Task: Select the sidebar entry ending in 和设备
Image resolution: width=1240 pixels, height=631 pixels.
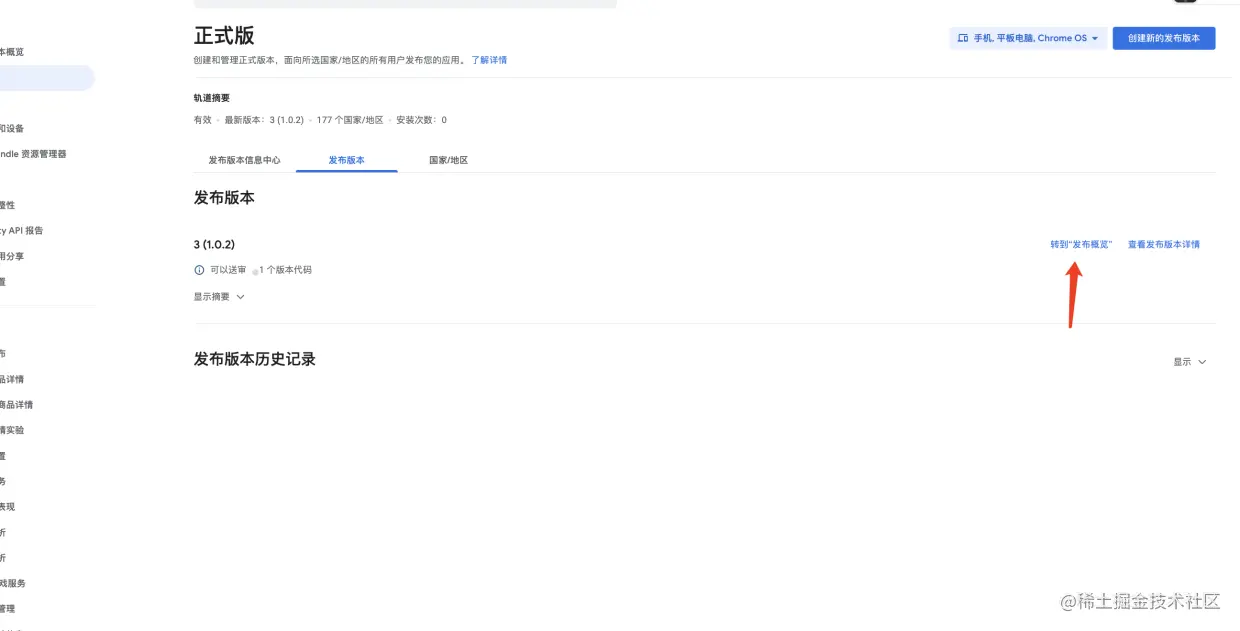Action: tap(12, 128)
